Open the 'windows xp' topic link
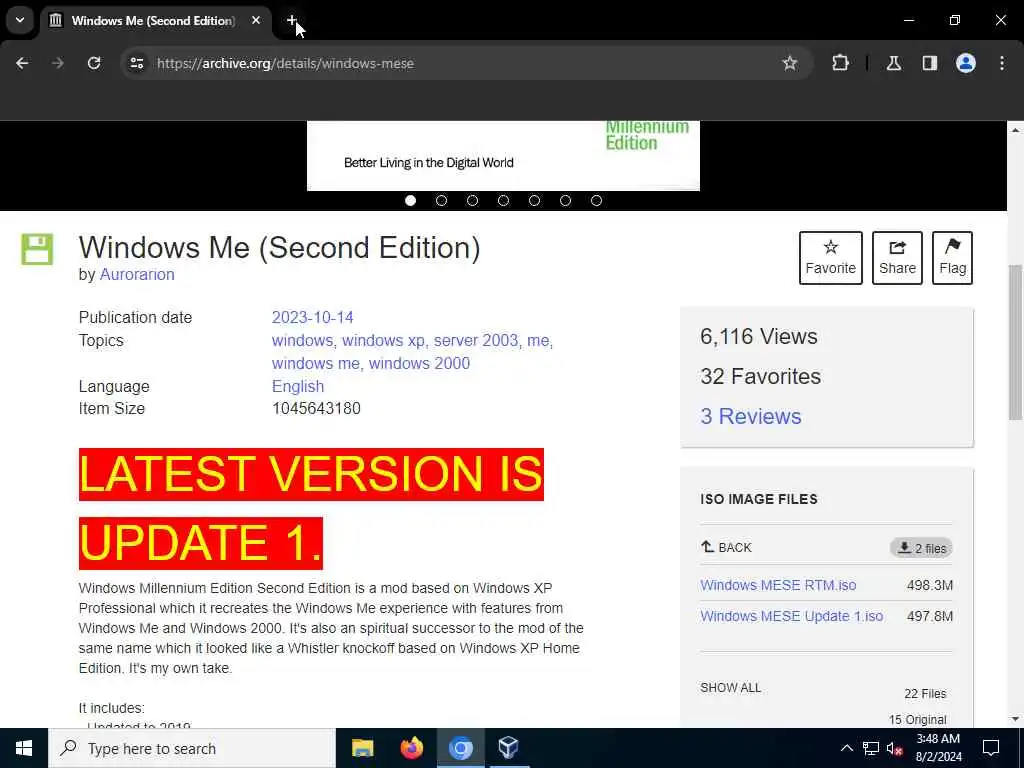 pyautogui.click(x=383, y=340)
